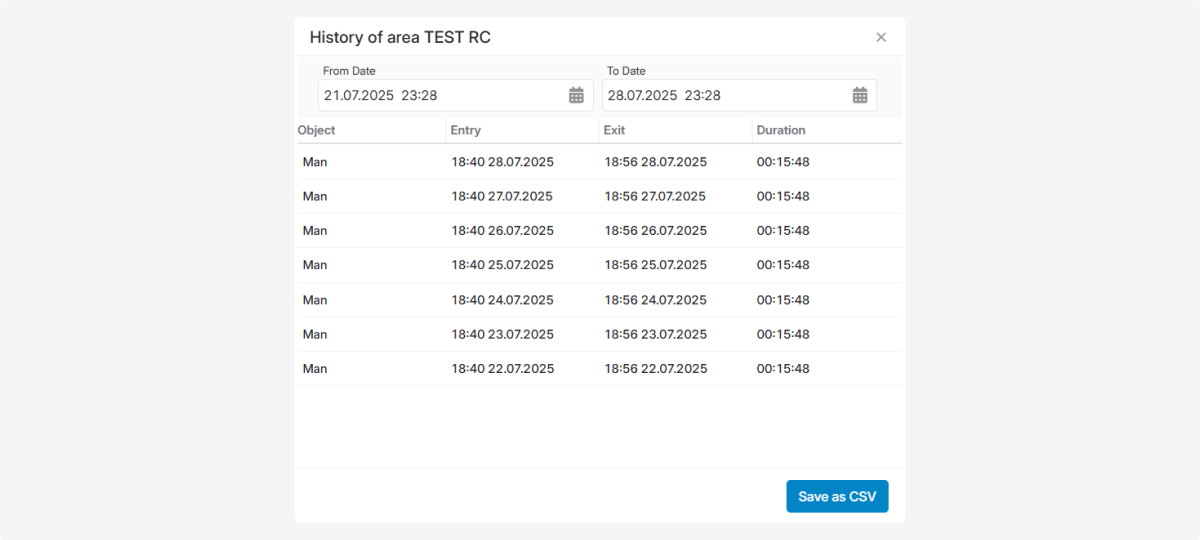Open the From Date calendar picker icon
This screenshot has height=540, width=1200.
pos(576,95)
